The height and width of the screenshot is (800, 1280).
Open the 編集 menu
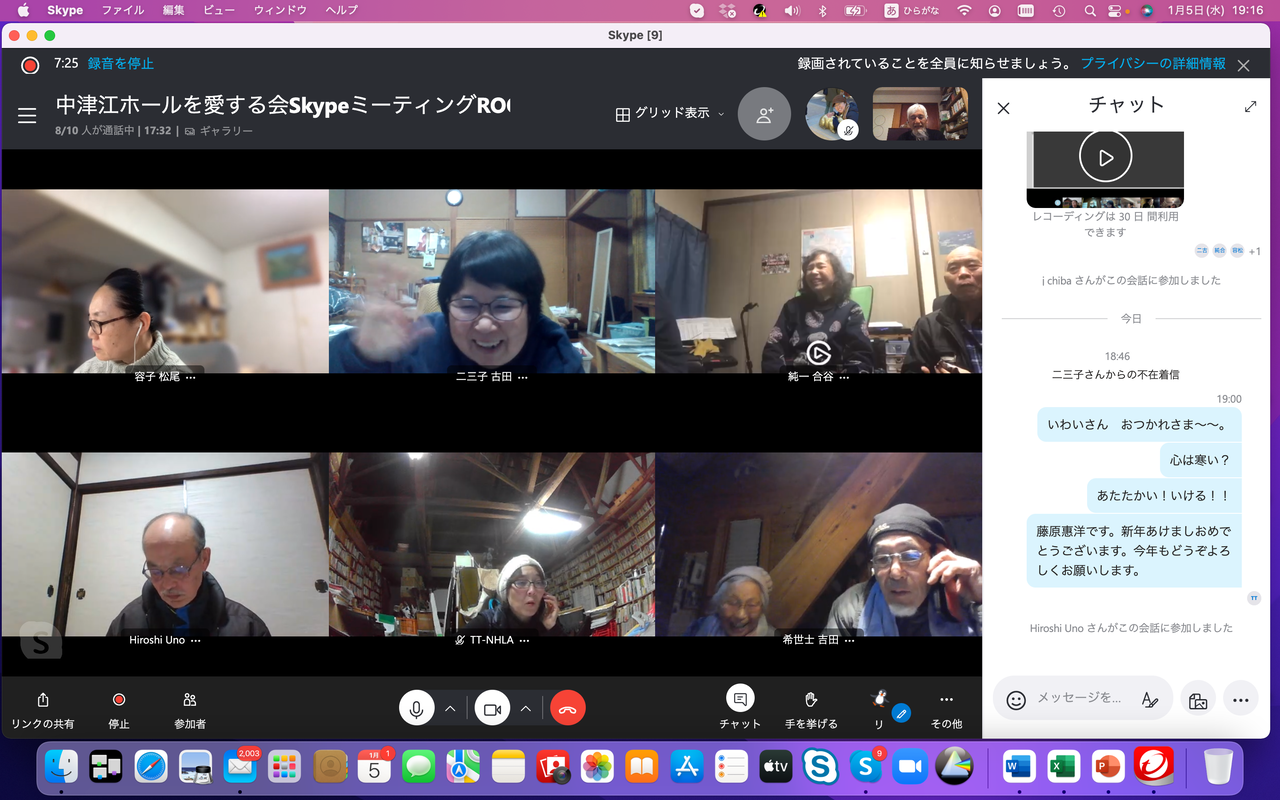[173, 10]
